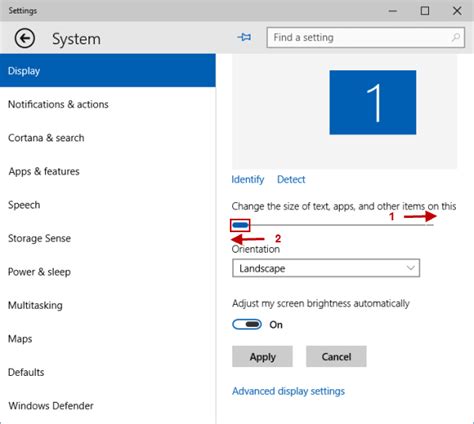This screenshot has height=424, width=474.
Task: Open the Notifications & actions section
Action: click(x=58, y=104)
